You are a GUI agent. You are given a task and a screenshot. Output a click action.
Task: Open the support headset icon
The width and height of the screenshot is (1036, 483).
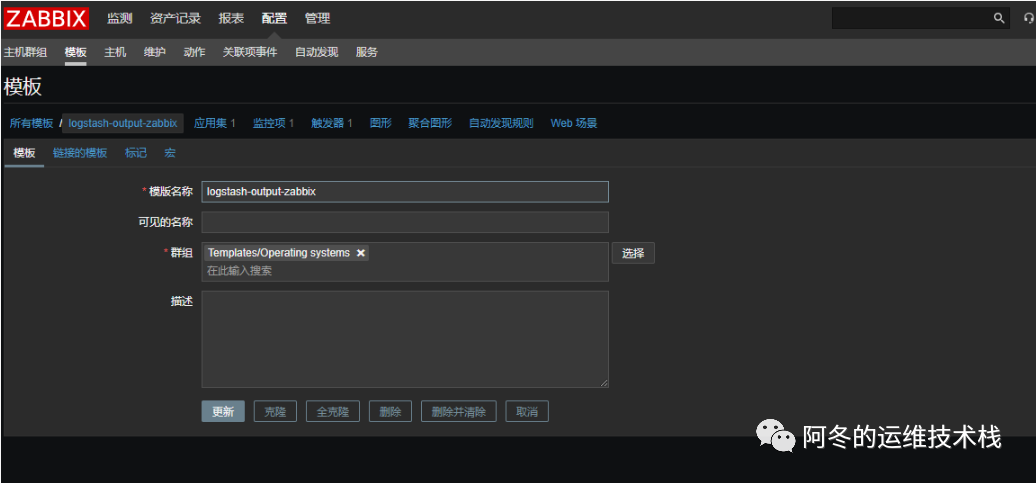[1028, 19]
